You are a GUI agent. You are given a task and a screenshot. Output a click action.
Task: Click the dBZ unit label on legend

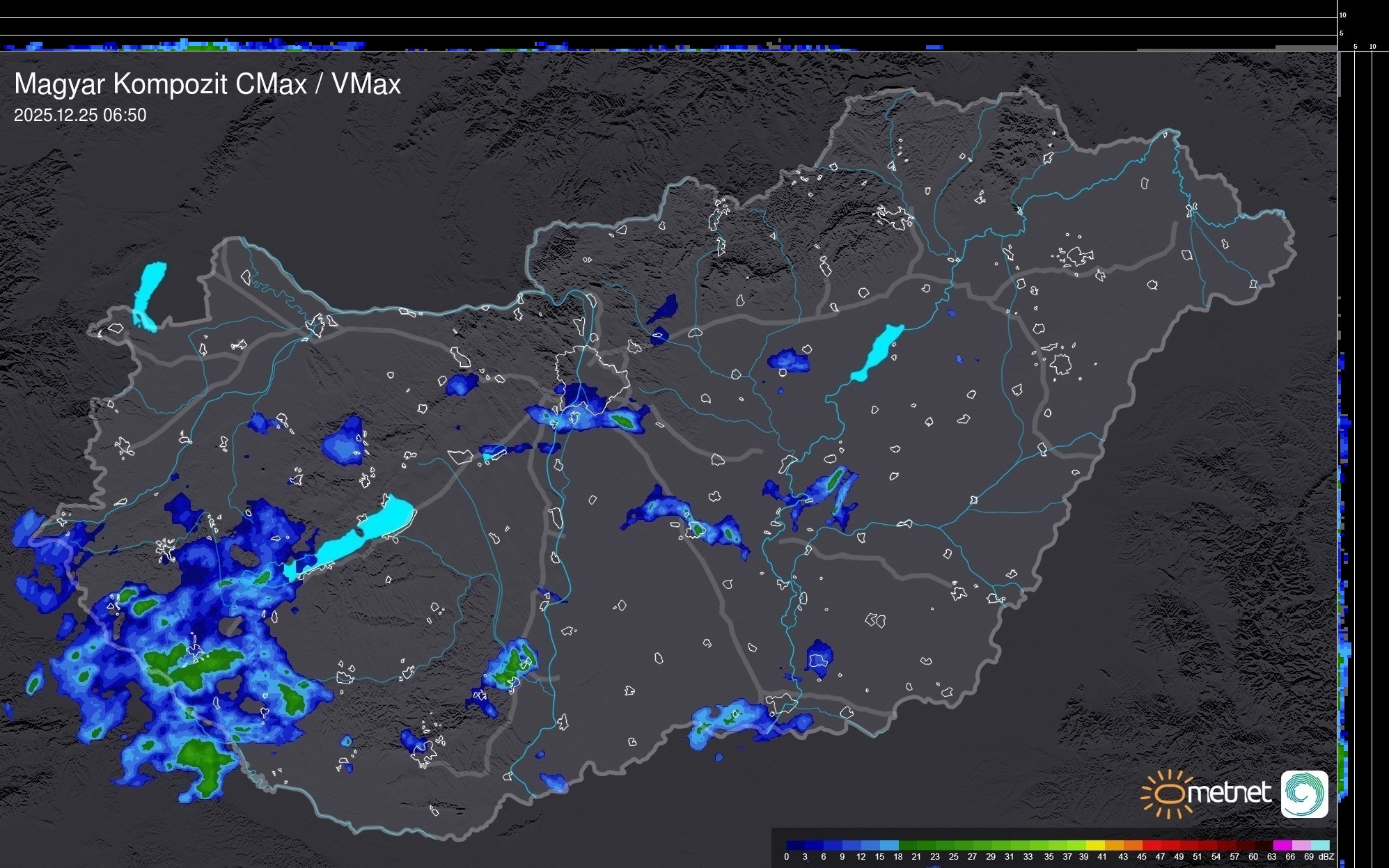1326,857
